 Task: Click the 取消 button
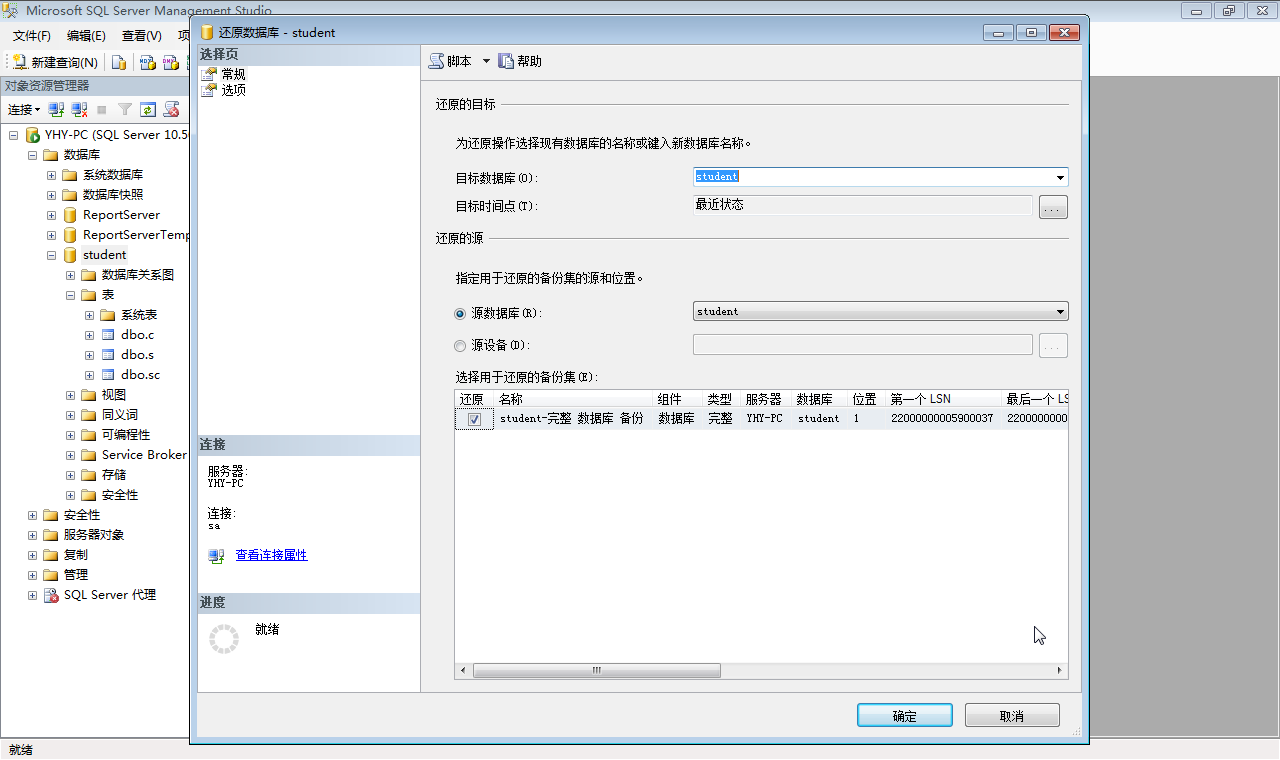click(1012, 716)
